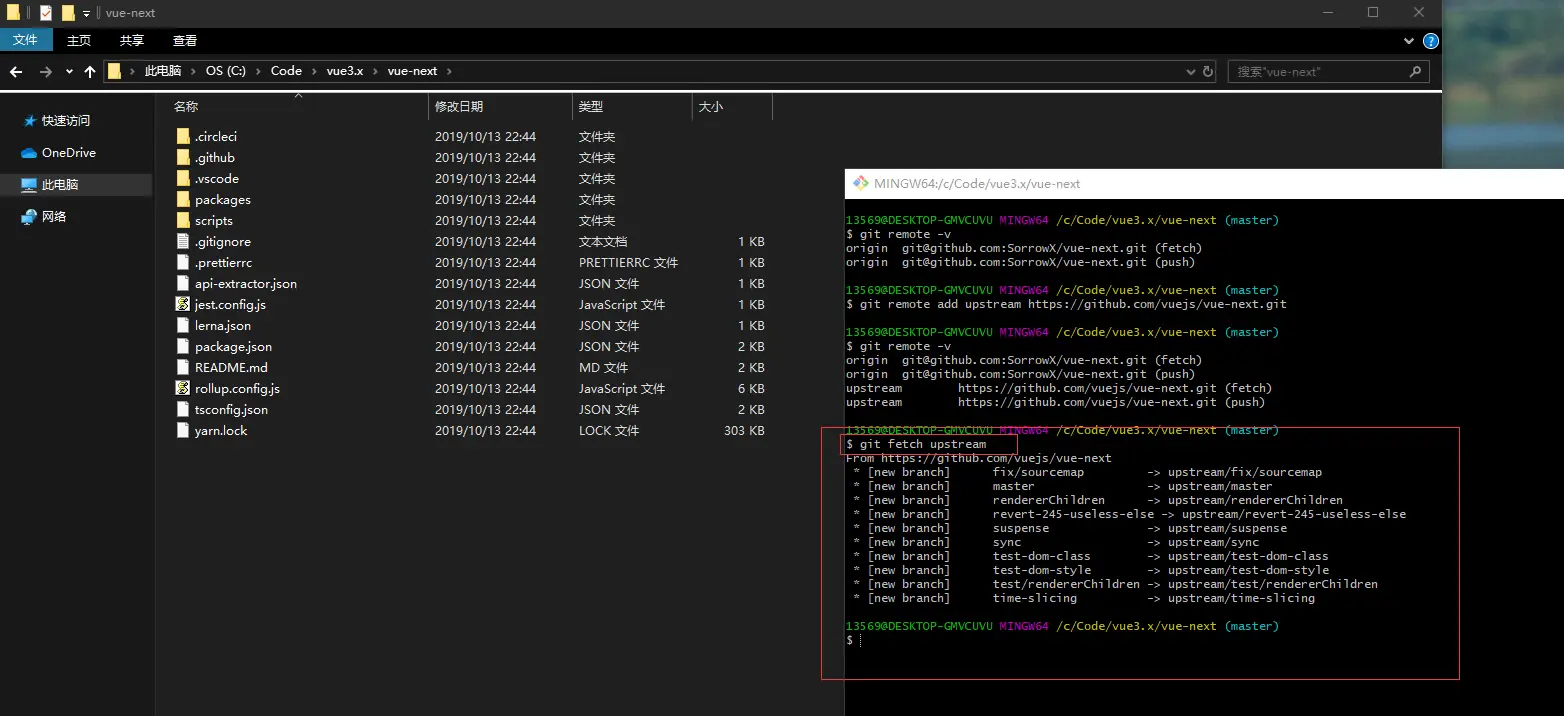Select the jest.config.js file icon
Viewport: 1564px width, 716px height.
pyautogui.click(x=182, y=304)
